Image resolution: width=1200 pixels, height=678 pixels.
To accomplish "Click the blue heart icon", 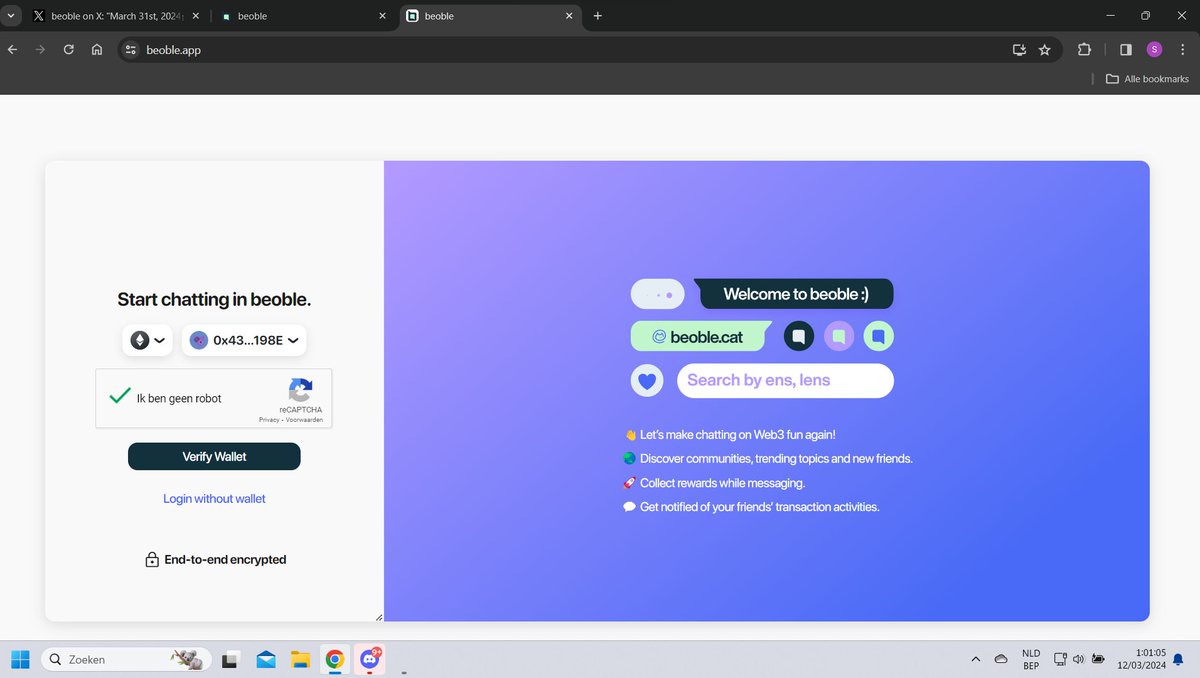I will coord(647,381).
